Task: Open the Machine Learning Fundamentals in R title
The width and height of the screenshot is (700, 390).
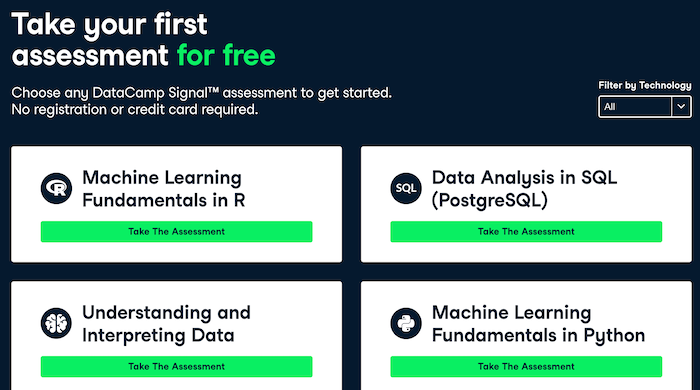Action: [164, 189]
